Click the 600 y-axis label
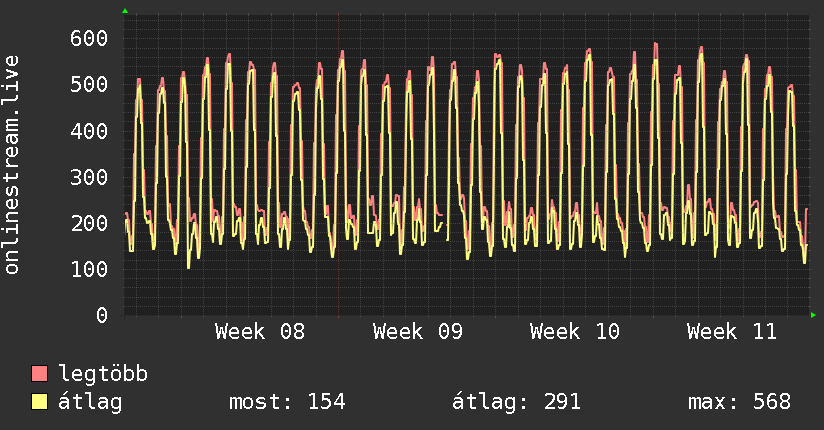824x430 pixels. point(89,38)
